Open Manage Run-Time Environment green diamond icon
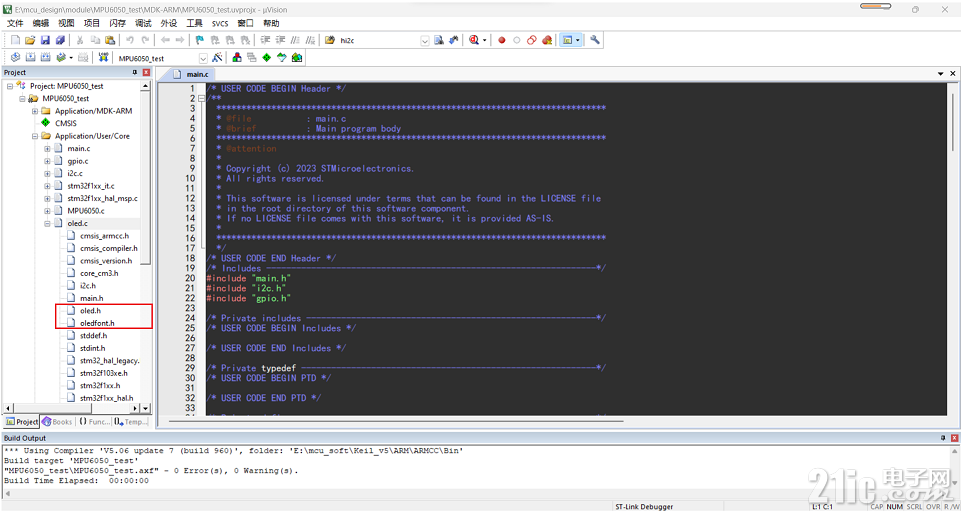The height and width of the screenshot is (511, 962). [266, 58]
